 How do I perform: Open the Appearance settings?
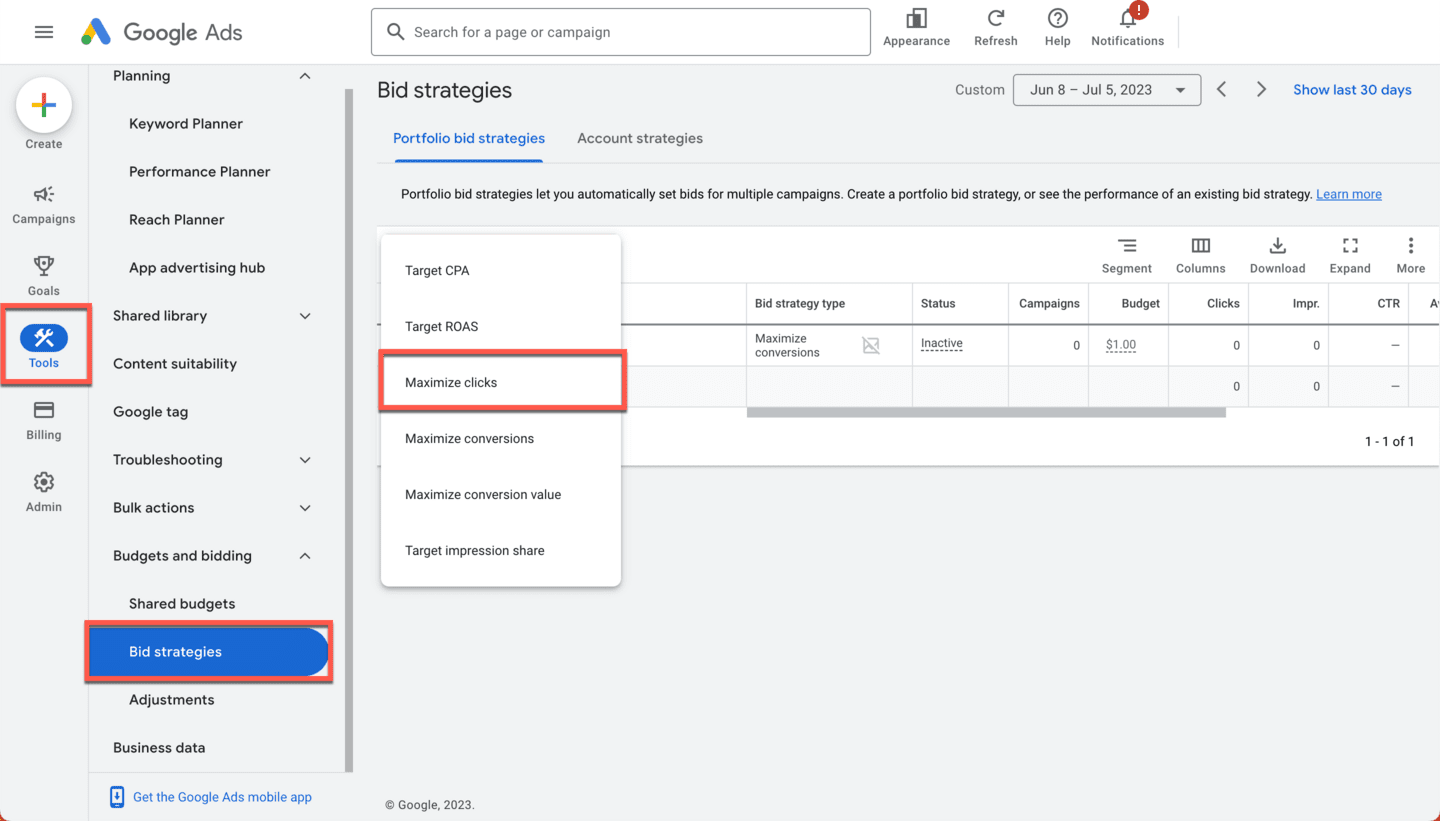point(916,28)
